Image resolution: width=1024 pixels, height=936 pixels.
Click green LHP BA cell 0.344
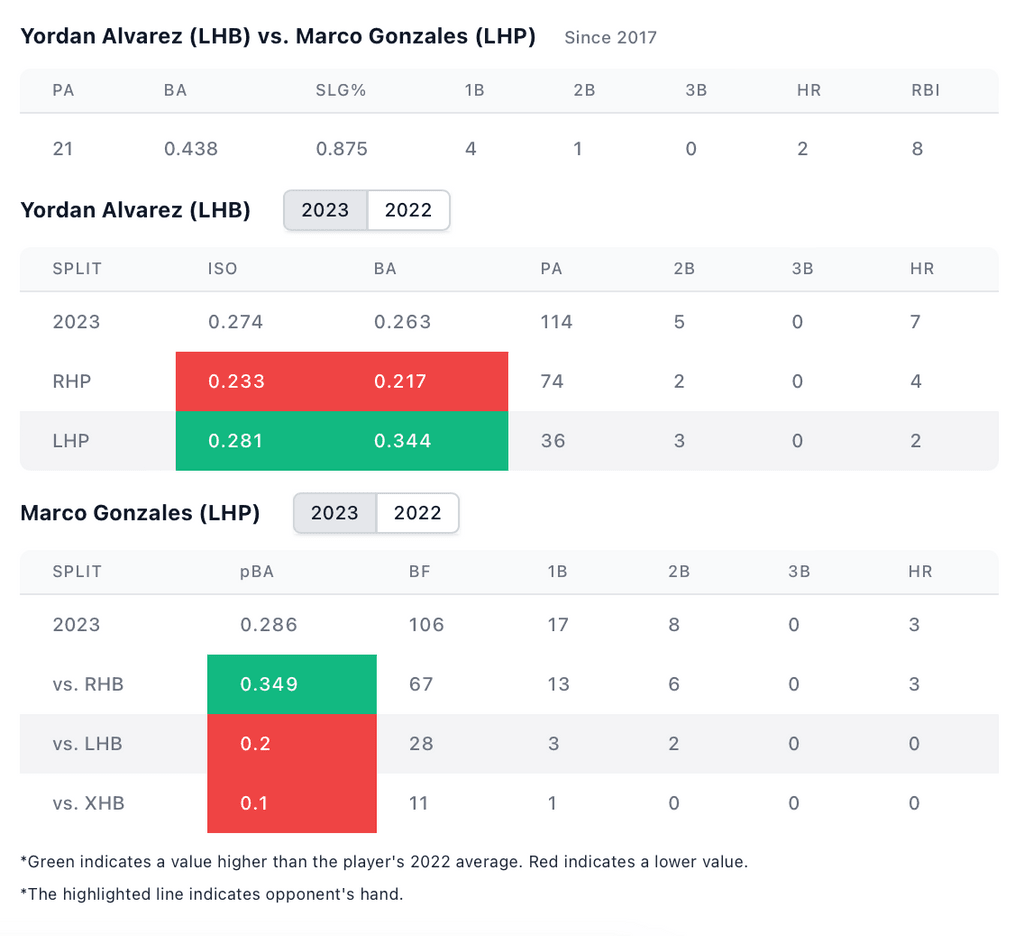click(402, 441)
